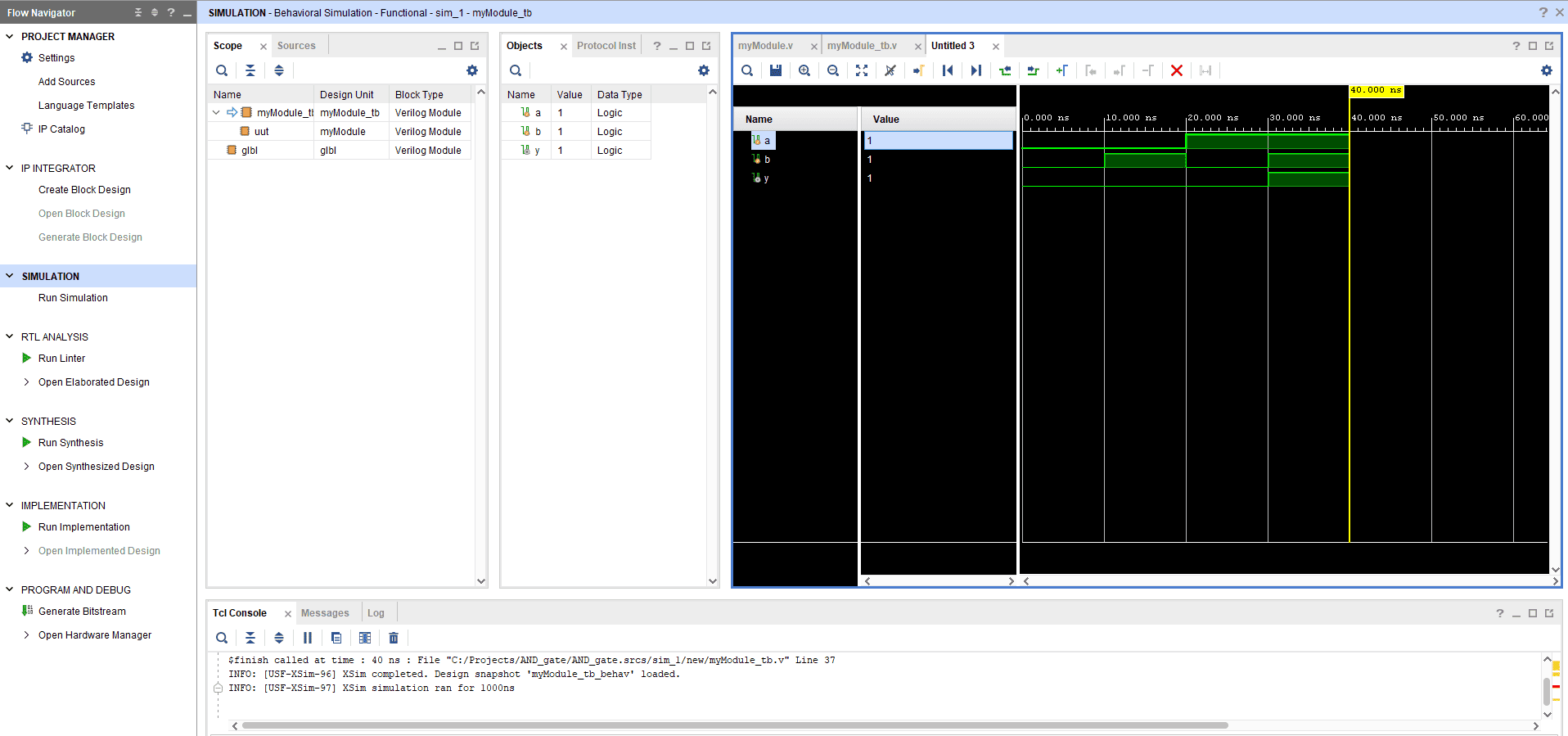Collapse the SYNTHESIS section
This screenshot has height=736, width=1568.
10,421
